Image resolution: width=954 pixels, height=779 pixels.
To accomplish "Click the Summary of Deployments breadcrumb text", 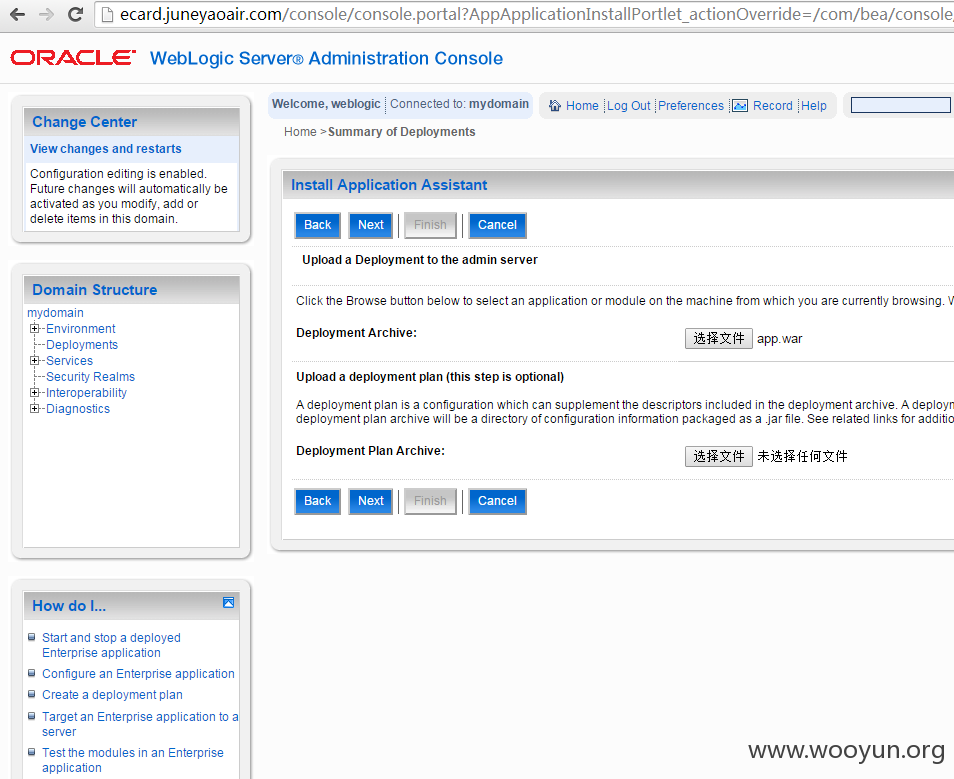I will (x=402, y=132).
